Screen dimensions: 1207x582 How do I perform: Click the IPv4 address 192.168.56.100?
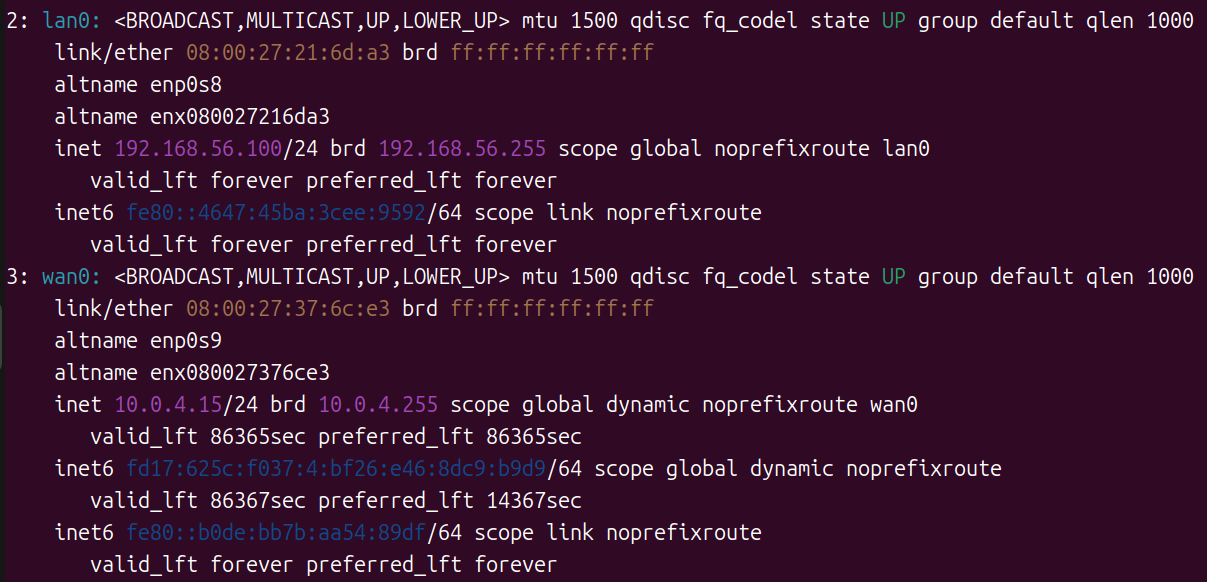coord(199,149)
